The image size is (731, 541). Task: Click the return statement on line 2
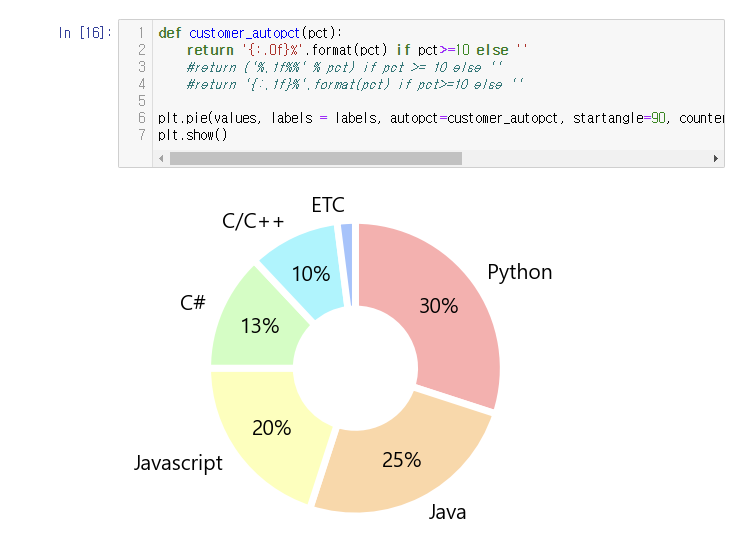(357, 50)
